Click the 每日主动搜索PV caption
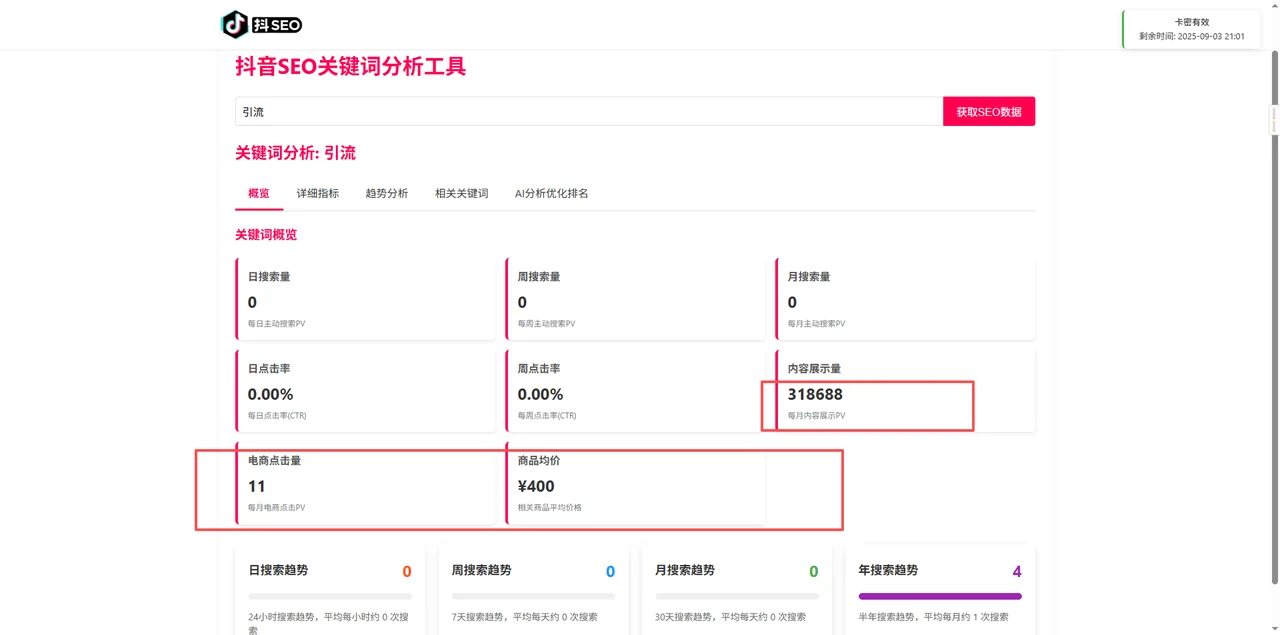The width and height of the screenshot is (1280, 635). 276,323
